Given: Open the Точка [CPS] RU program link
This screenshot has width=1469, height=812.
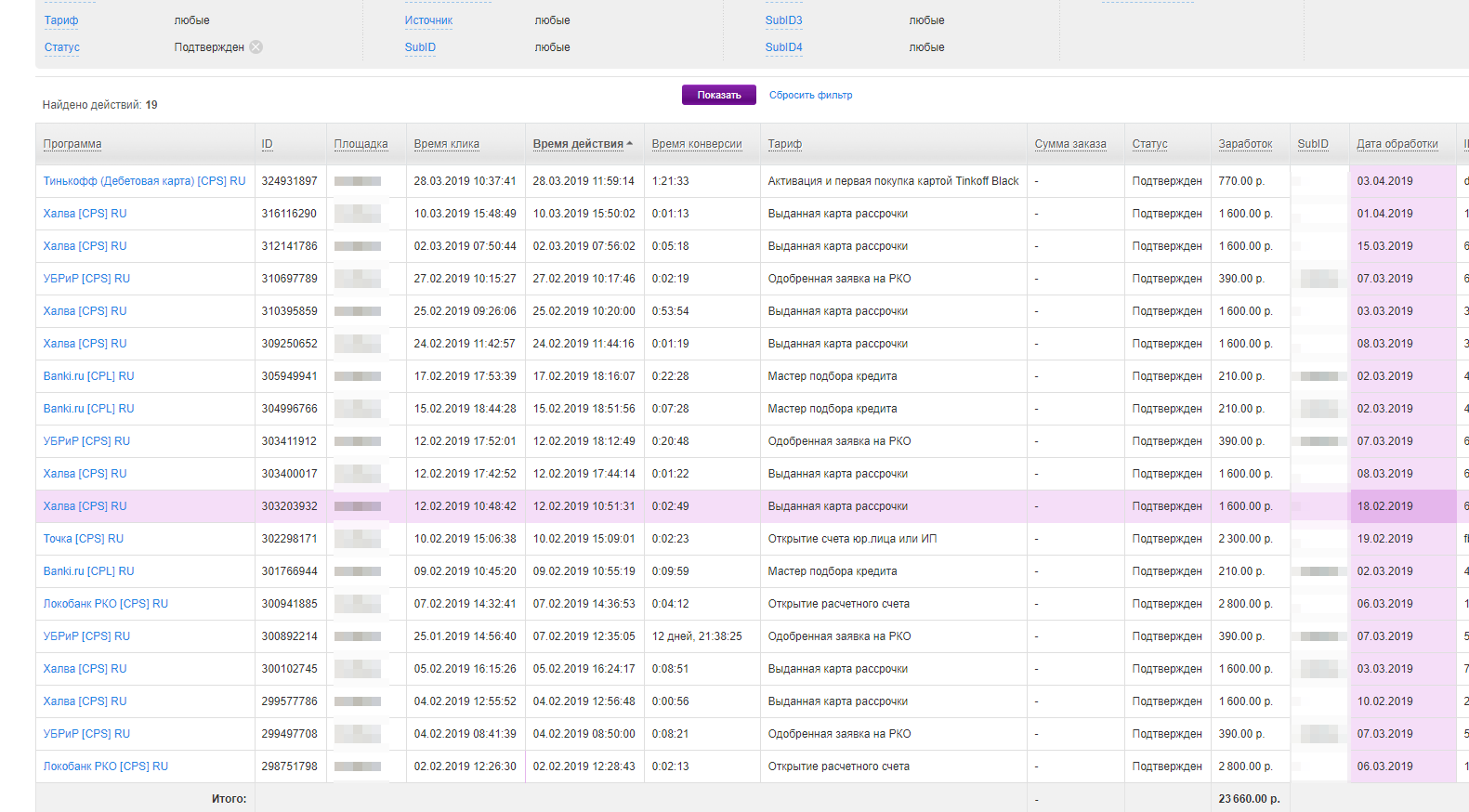Looking at the screenshot, I should [x=84, y=539].
